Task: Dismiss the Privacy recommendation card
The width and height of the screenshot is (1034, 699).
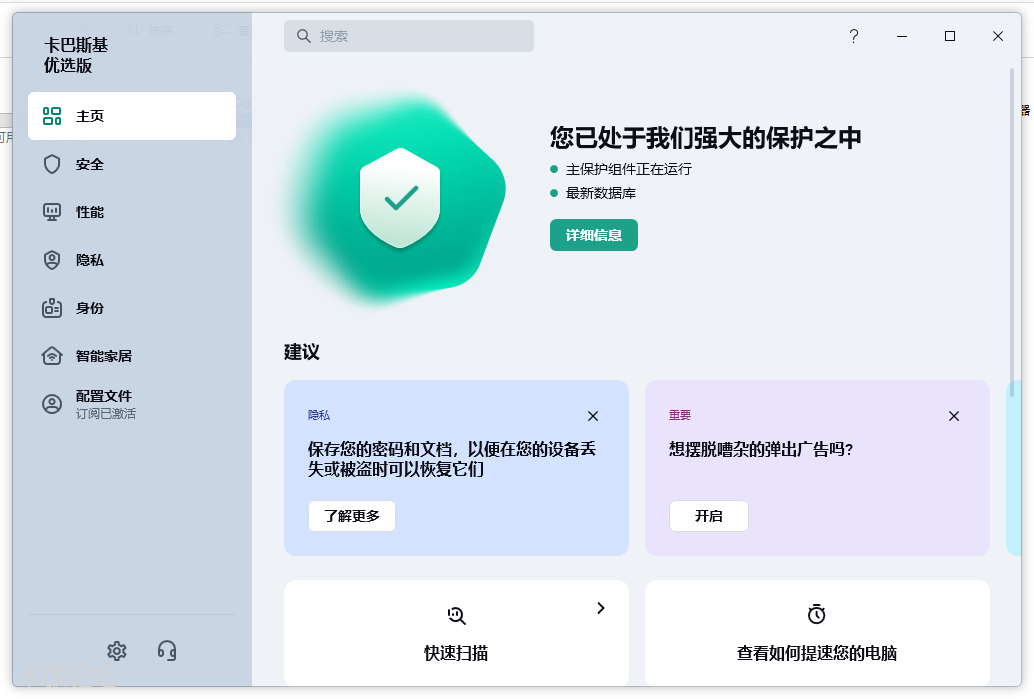Action: [593, 416]
